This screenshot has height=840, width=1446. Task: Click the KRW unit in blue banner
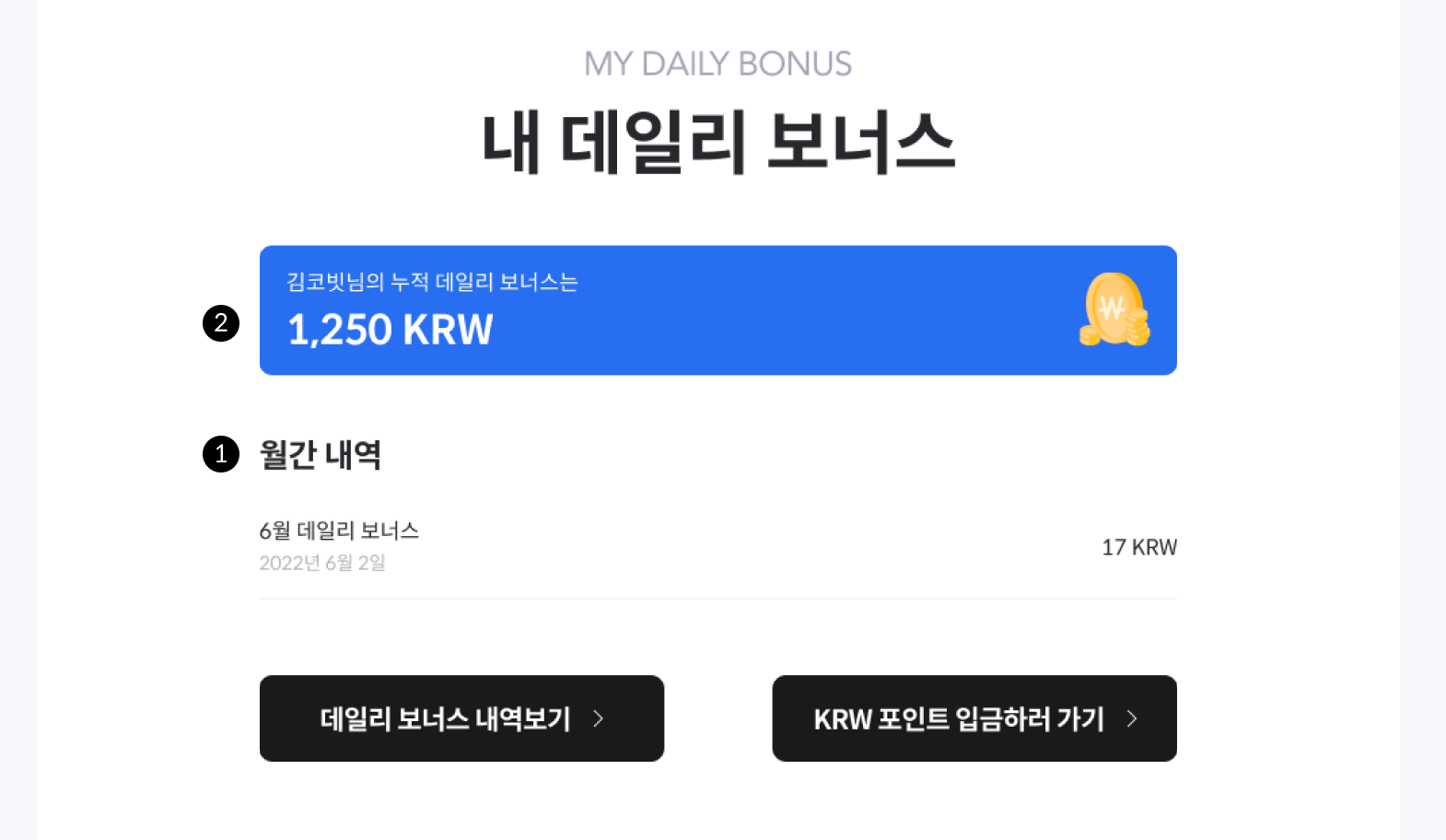click(x=449, y=330)
